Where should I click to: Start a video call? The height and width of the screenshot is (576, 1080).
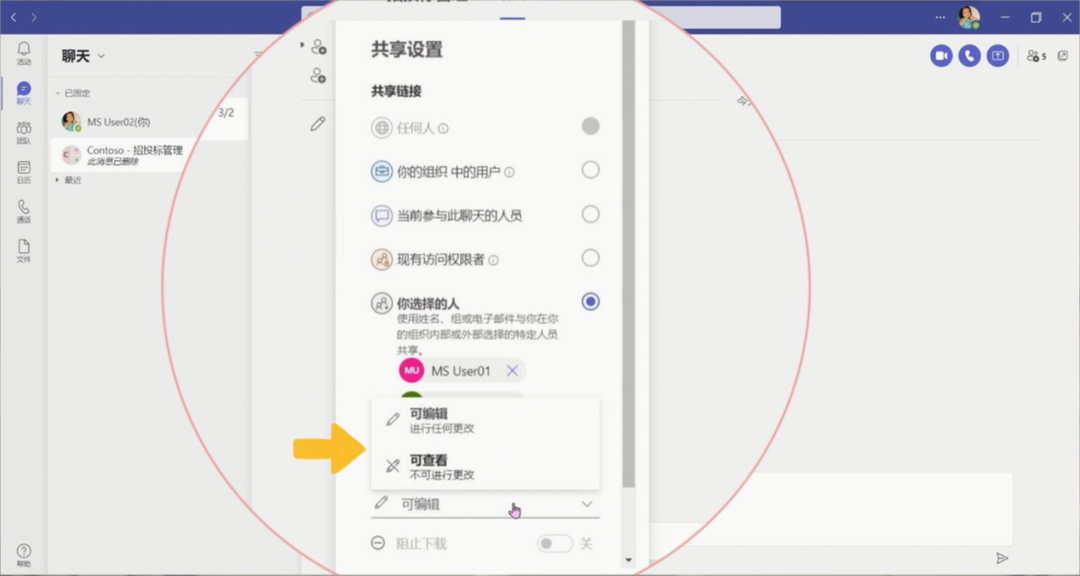click(x=941, y=56)
